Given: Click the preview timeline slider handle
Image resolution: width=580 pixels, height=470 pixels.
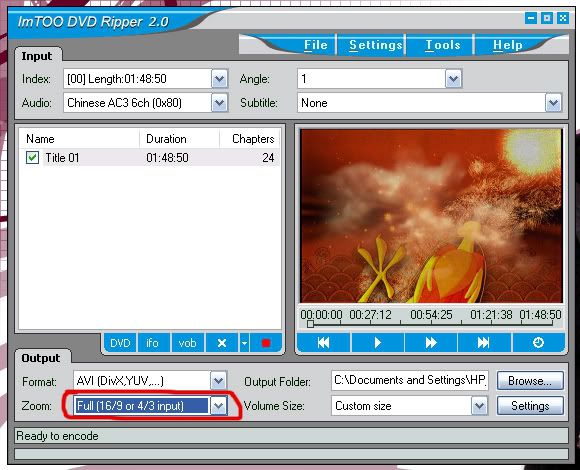Looking at the screenshot, I should [310, 324].
